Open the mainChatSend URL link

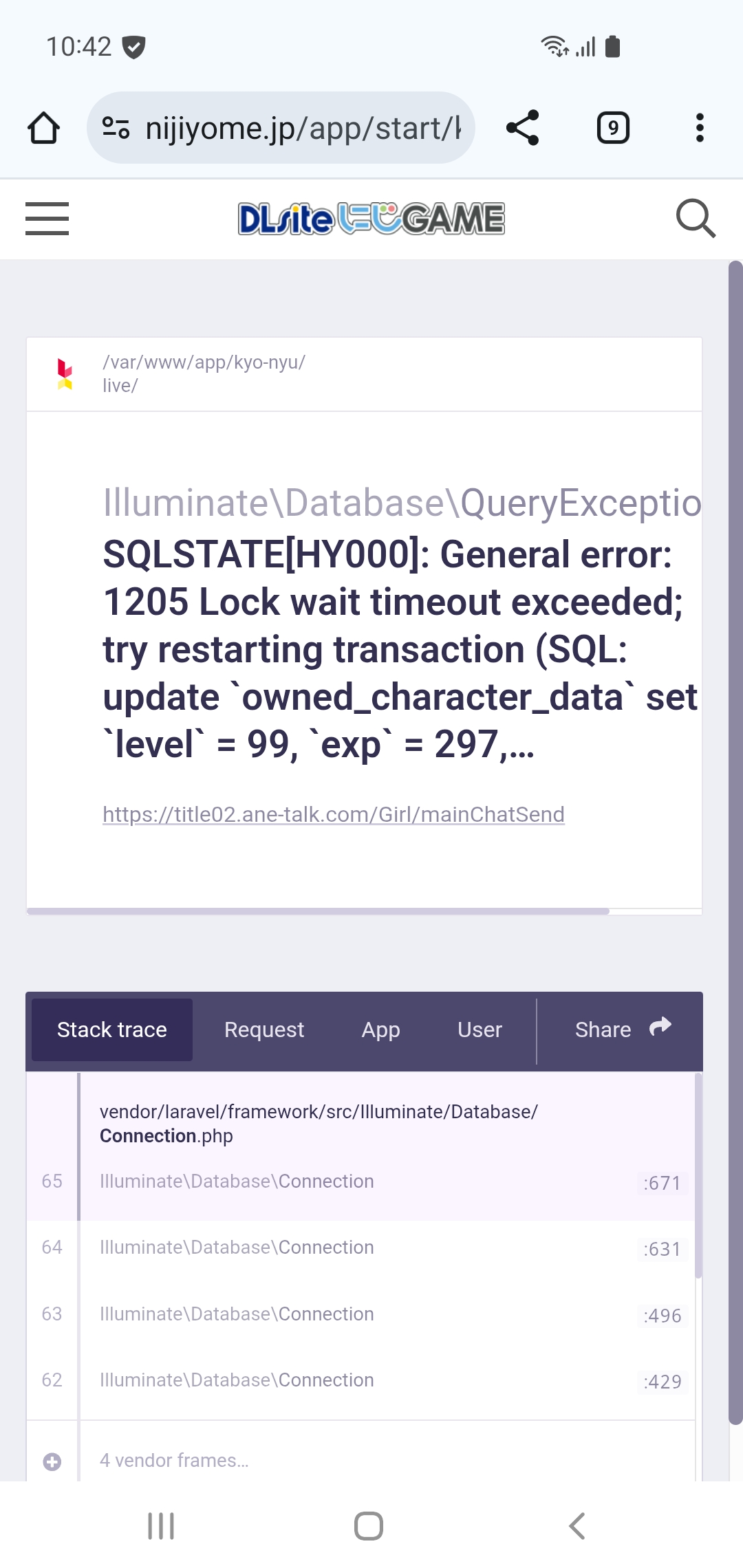point(334,814)
